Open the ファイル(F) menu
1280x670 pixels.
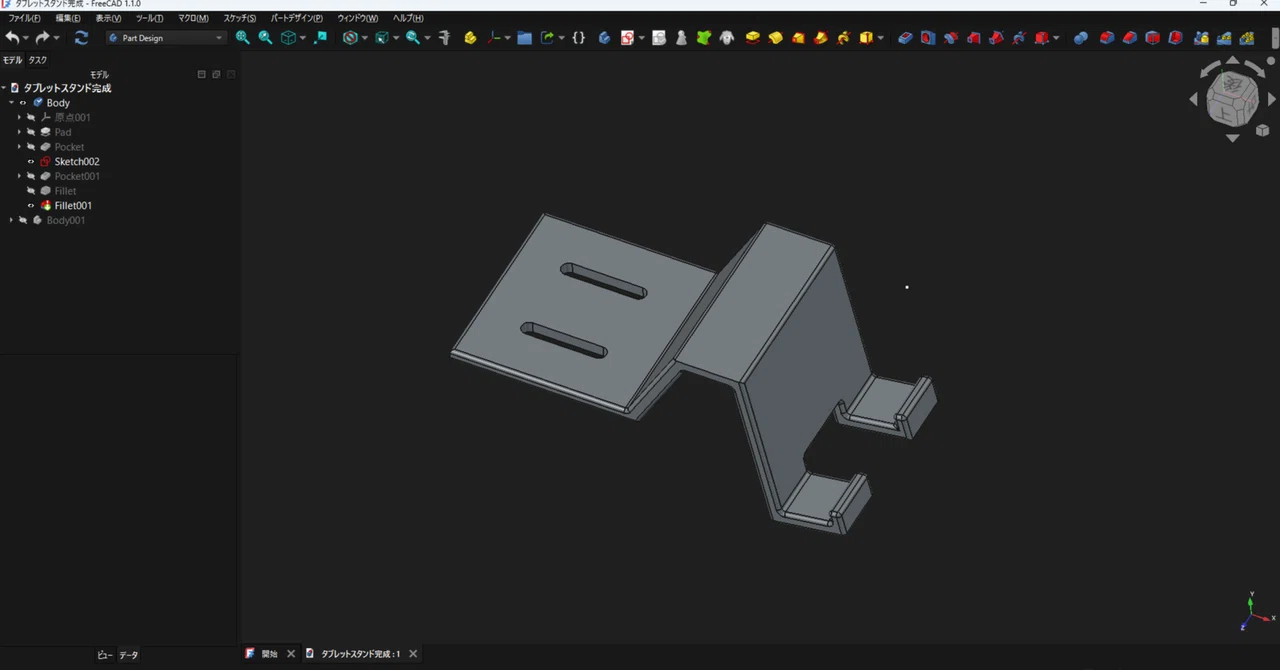(x=25, y=18)
